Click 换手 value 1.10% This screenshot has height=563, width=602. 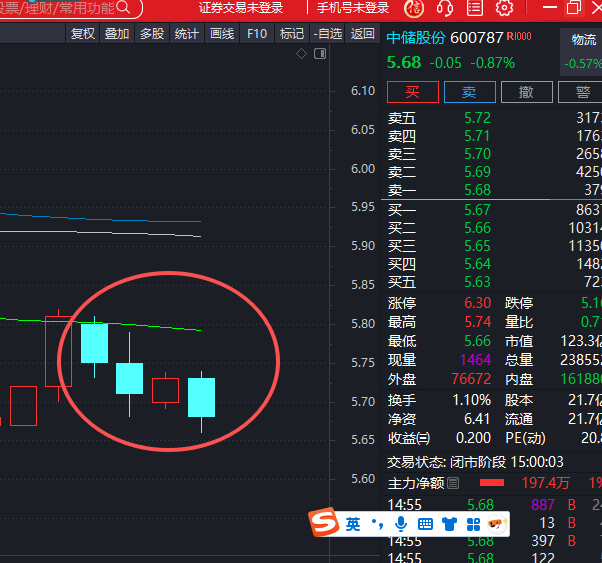coord(472,400)
